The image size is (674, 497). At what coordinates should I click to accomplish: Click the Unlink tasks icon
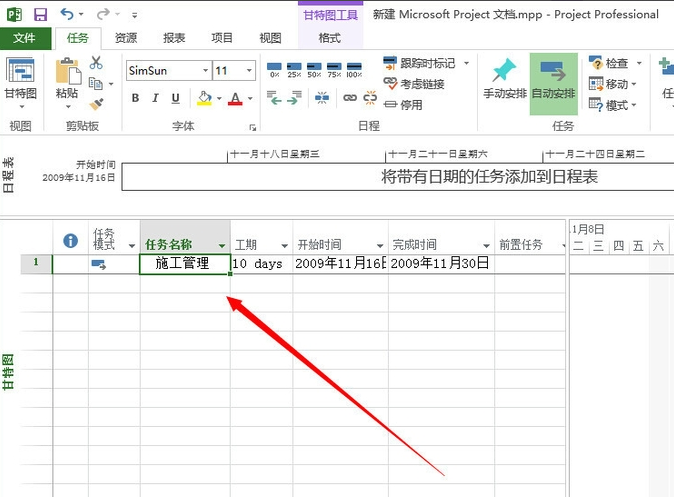pos(370,98)
